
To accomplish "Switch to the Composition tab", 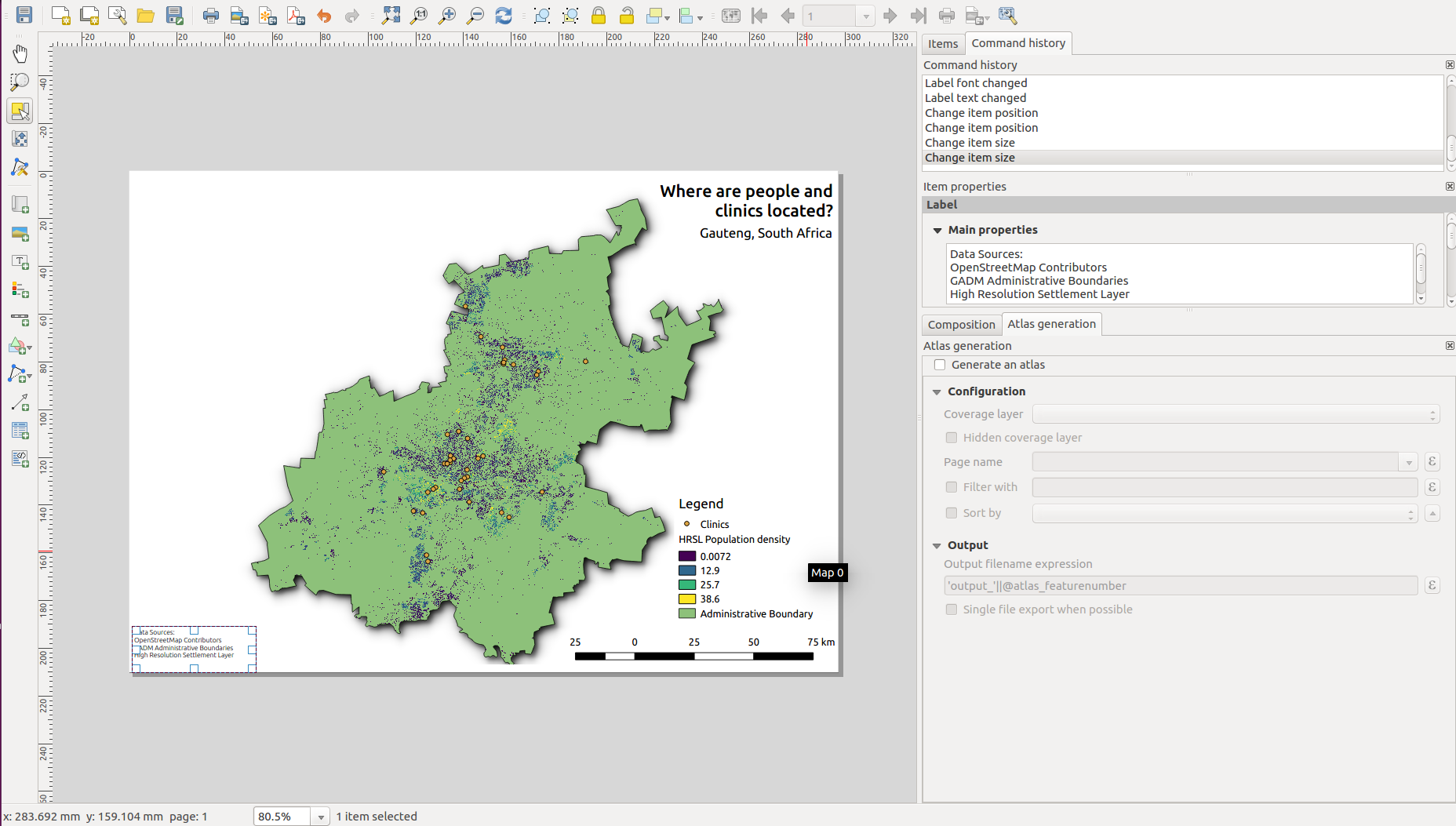I will [x=962, y=325].
